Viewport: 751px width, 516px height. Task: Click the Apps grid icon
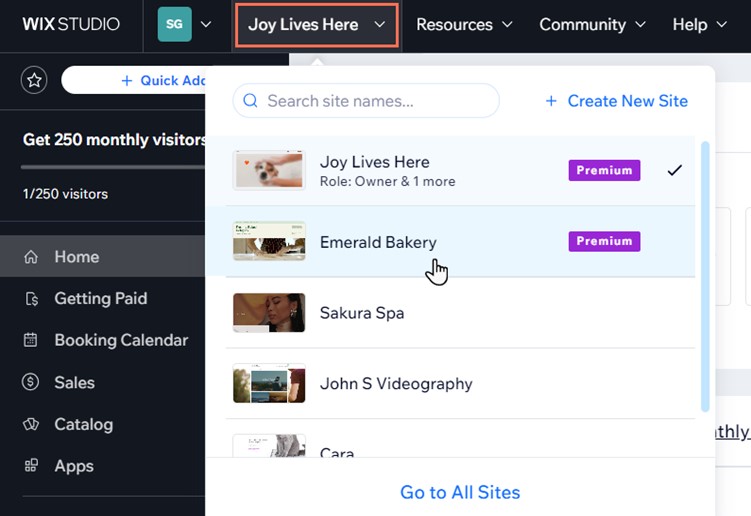click(31, 466)
